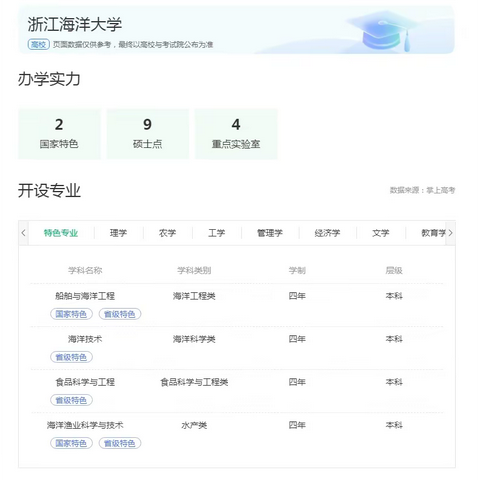Open the 管理学 tab
Viewport: 480px width, 480px height.
[x=270, y=233]
